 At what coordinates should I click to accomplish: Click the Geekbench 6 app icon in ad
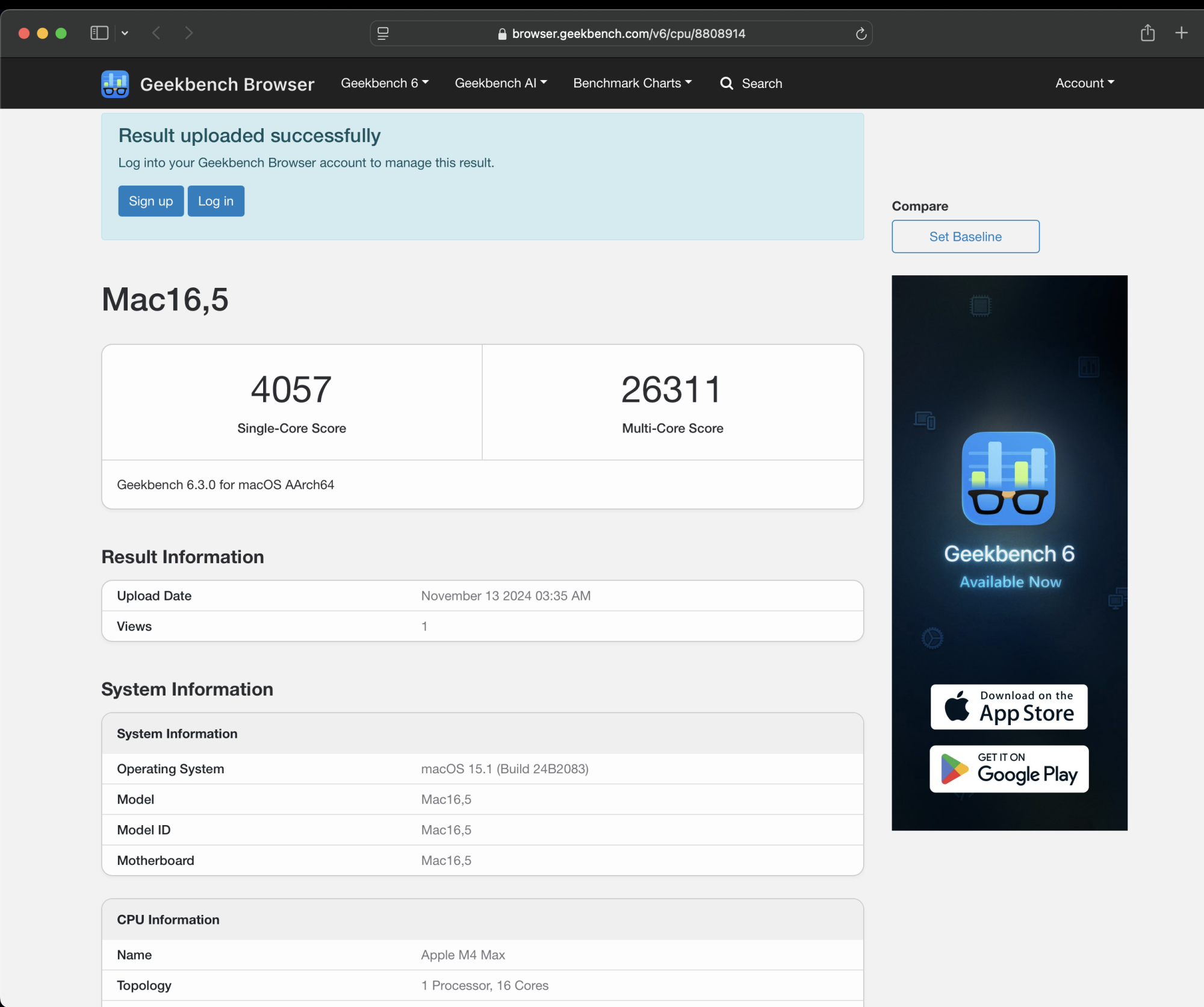click(x=1008, y=478)
